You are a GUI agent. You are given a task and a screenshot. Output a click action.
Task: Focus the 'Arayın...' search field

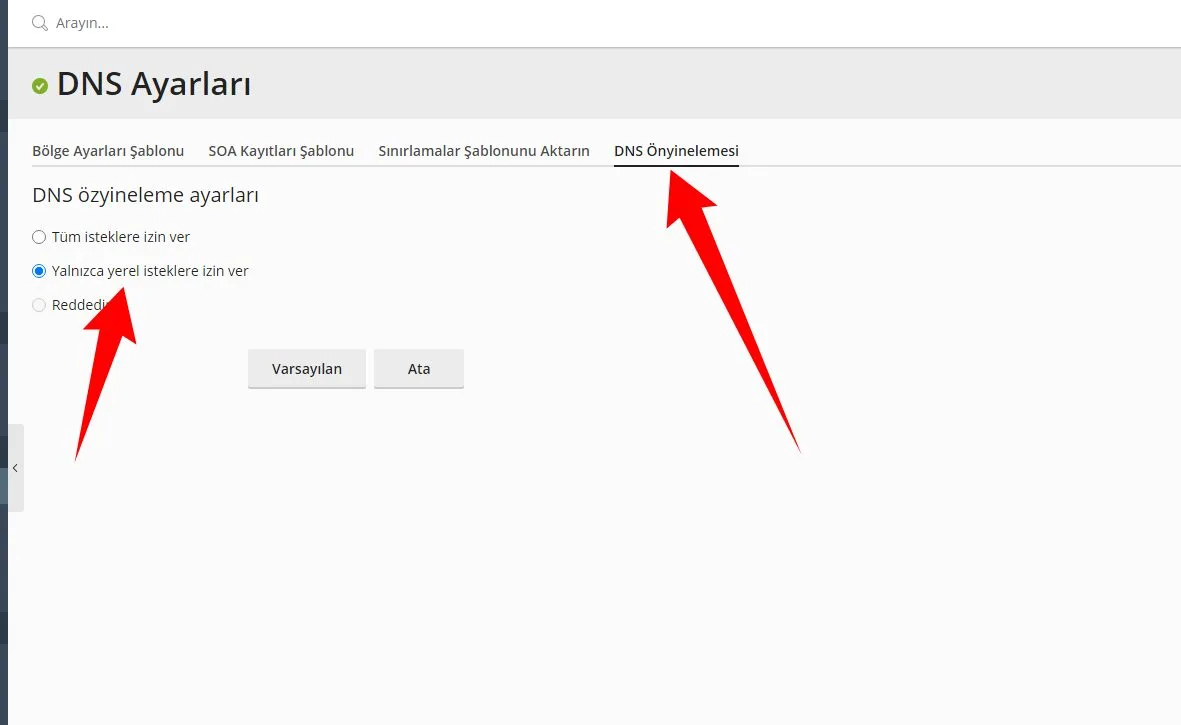pos(300,23)
